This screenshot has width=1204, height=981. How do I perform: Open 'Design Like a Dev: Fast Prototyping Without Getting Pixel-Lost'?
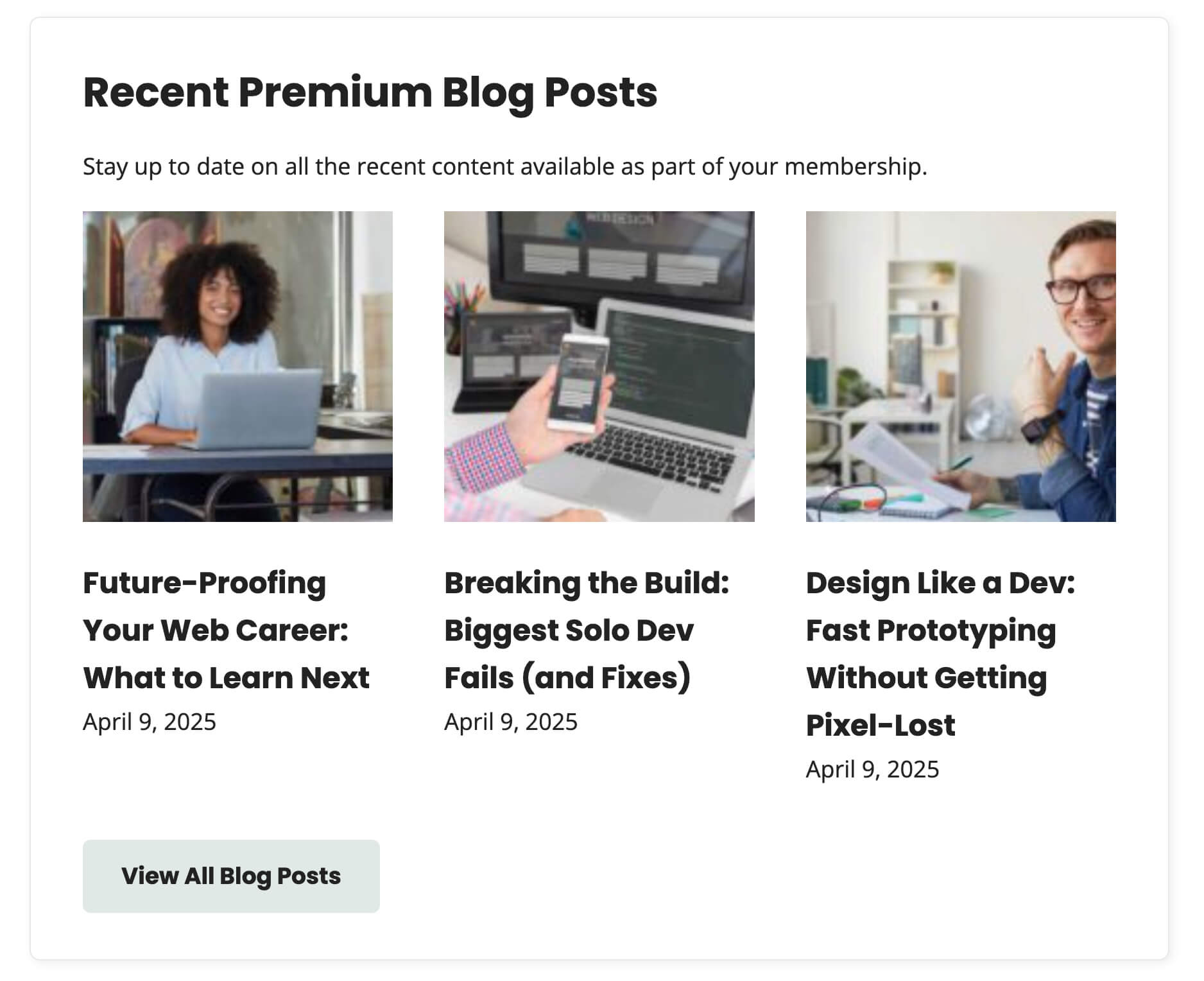click(x=940, y=654)
